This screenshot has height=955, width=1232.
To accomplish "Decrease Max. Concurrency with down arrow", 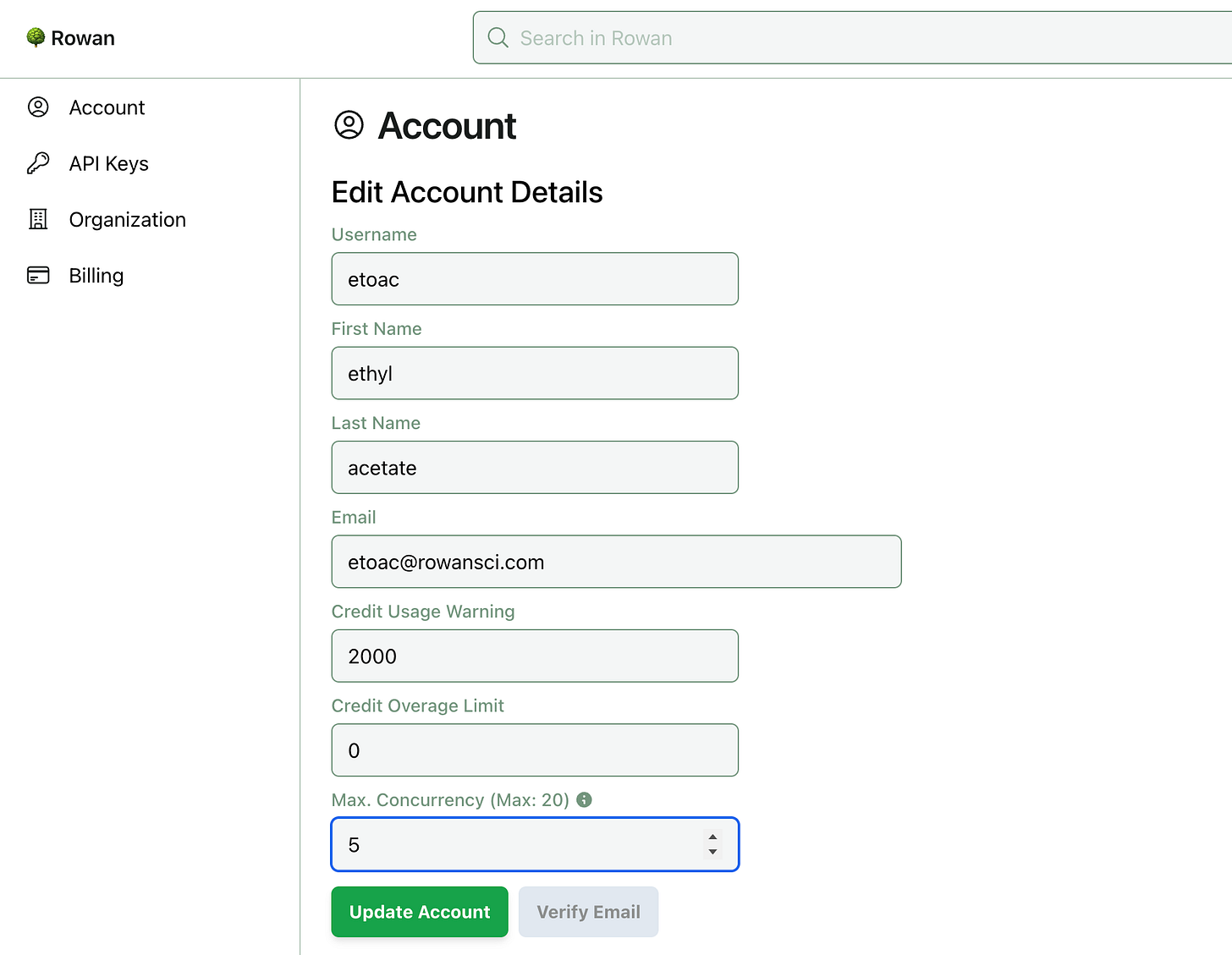I will coord(712,852).
